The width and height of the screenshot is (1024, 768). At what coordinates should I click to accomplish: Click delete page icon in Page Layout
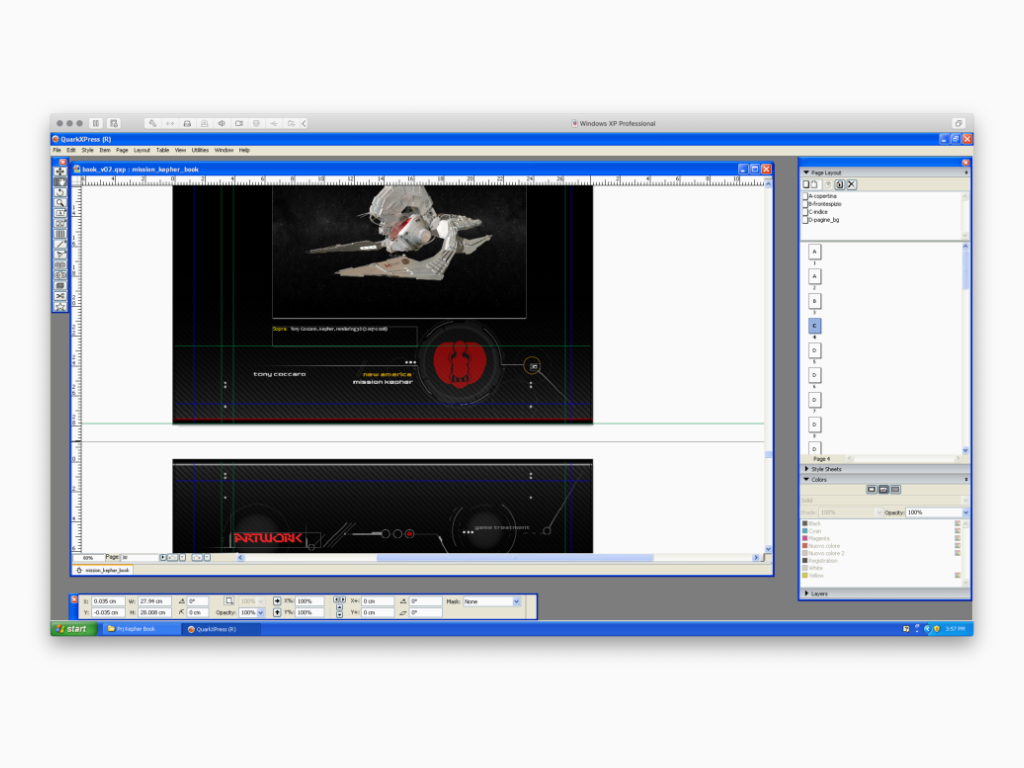[852, 184]
